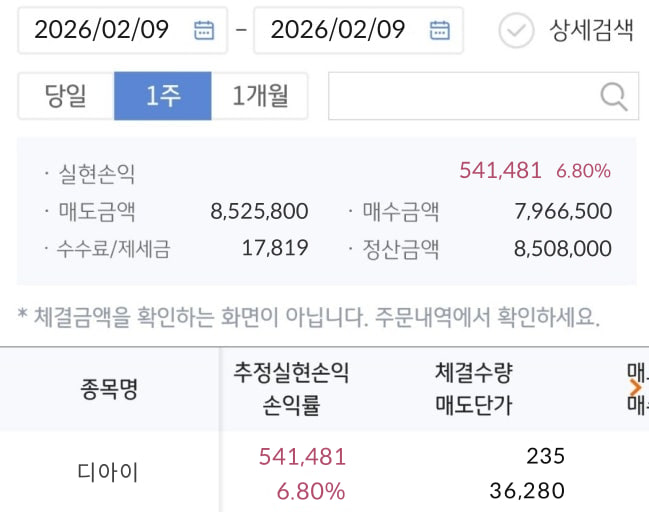649x512 pixels.
Task: Click the end date field 2026/02/09
Action: 338,30
